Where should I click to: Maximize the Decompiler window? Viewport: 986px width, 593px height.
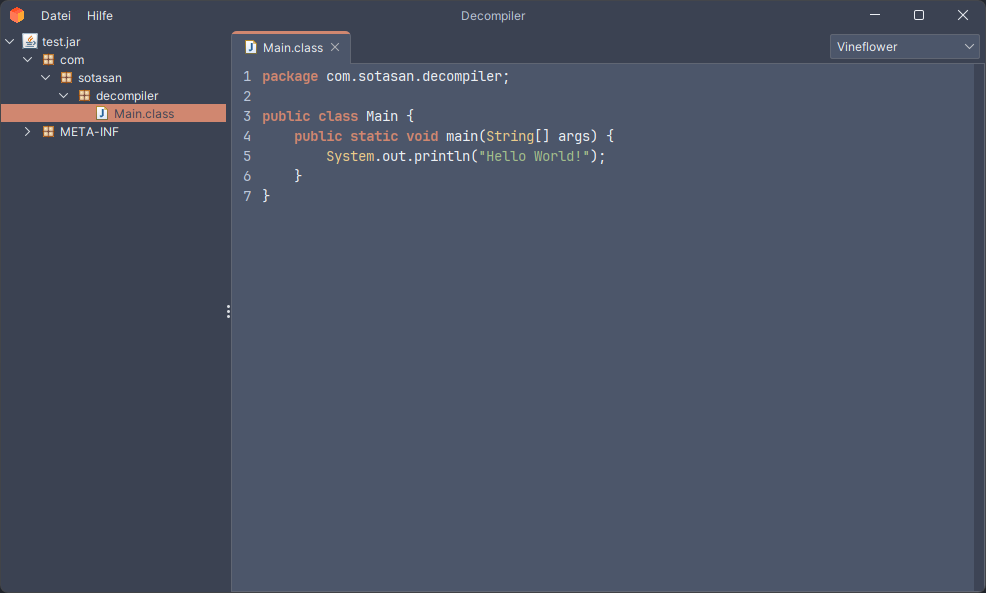click(x=919, y=15)
